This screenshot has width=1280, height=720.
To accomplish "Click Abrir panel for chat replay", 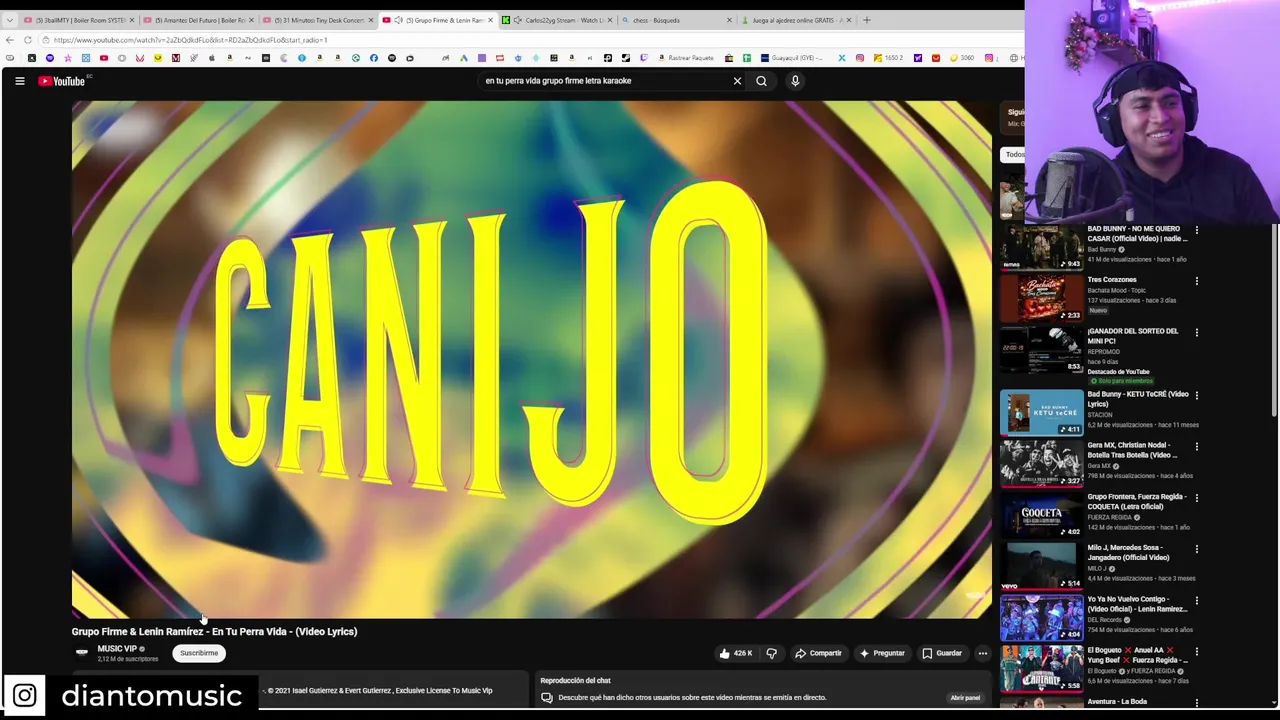I will click(x=965, y=698).
